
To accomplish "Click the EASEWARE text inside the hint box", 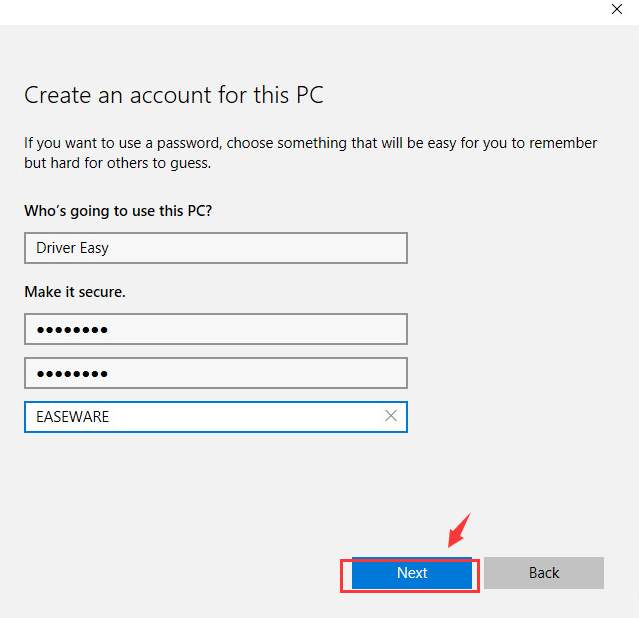I will click(x=73, y=417).
